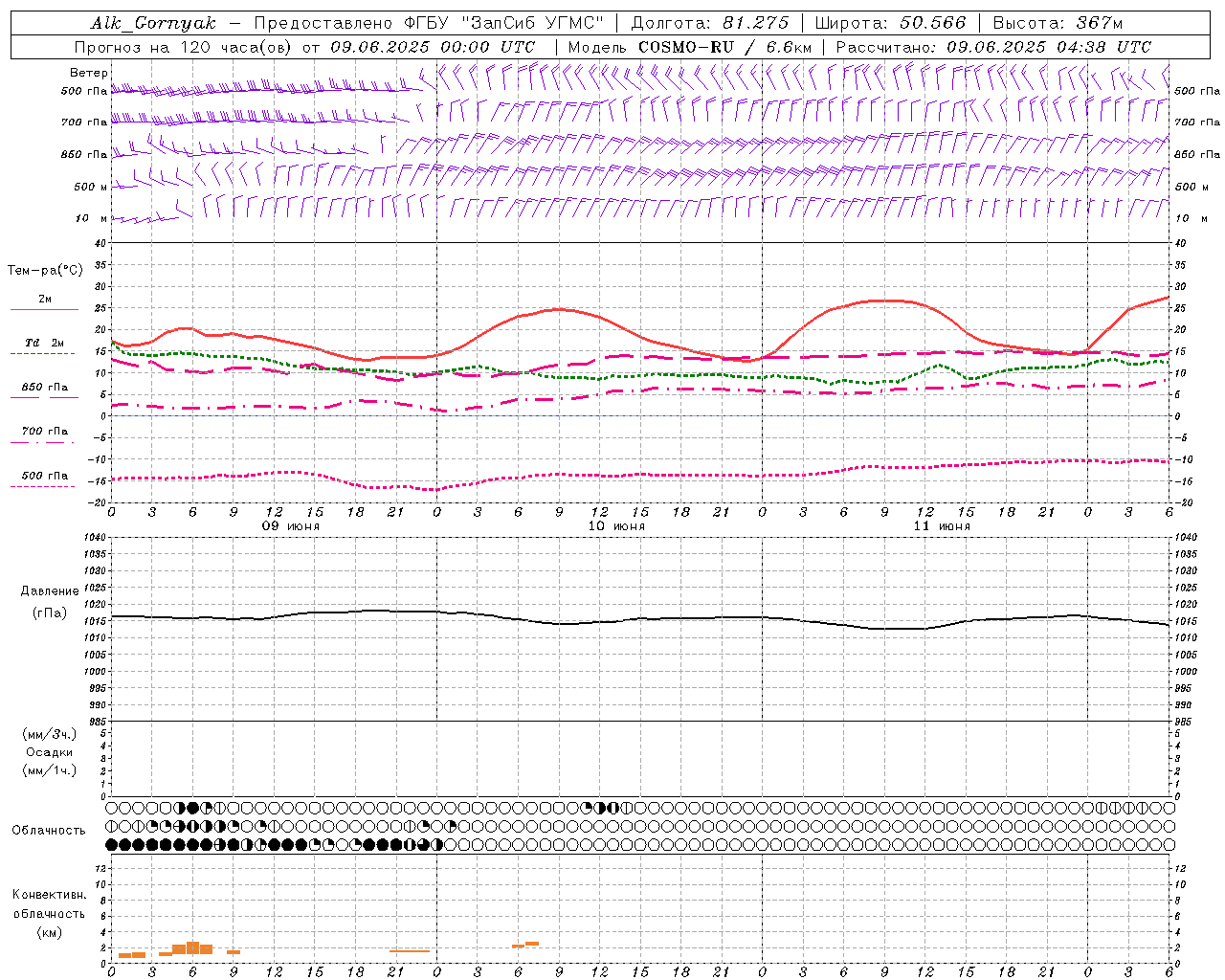
Task: Click the (мм/3ч.) precipitation unit label
Action: coord(50,734)
